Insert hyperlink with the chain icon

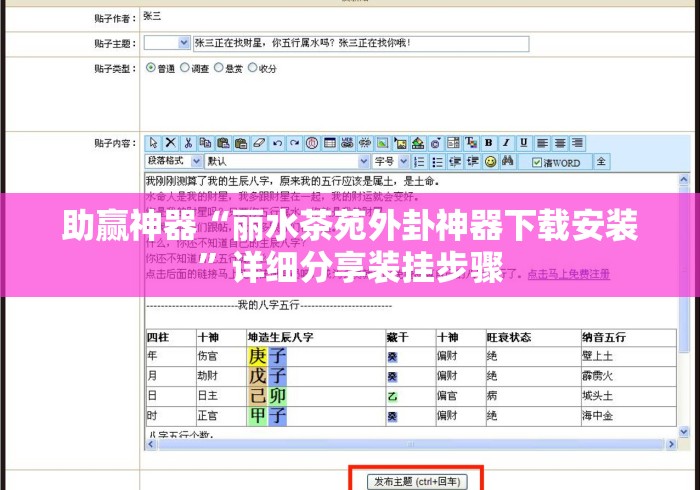tap(347, 143)
